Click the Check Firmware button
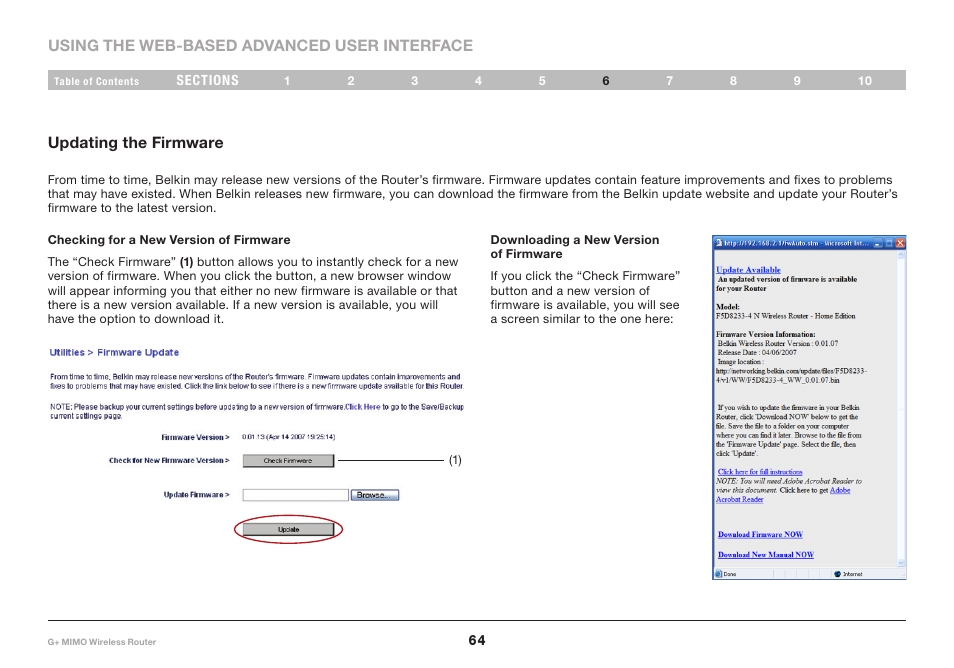This screenshot has height=668, width=954. (288, 461)
